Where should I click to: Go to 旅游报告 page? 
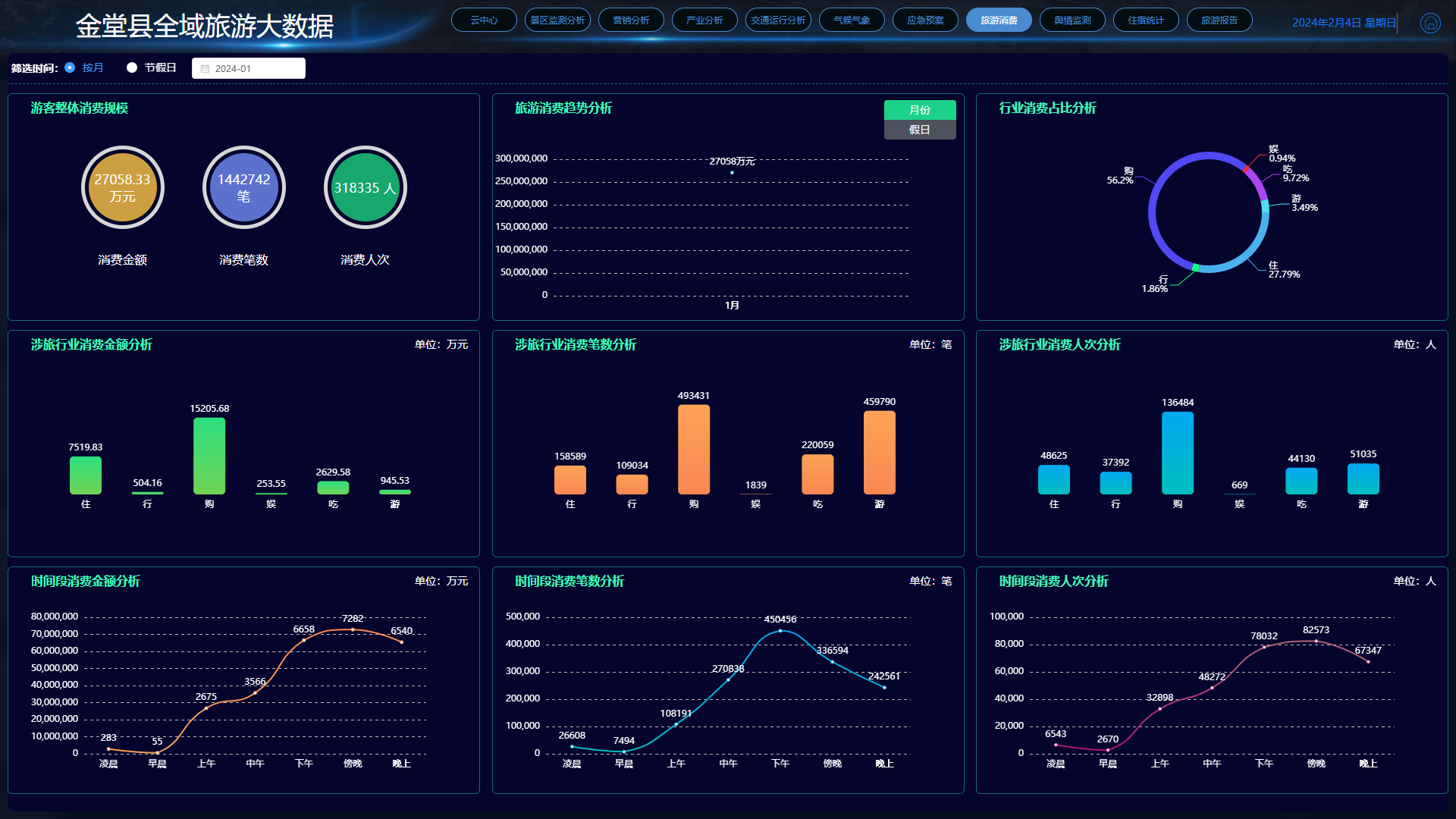point(1219,20)
